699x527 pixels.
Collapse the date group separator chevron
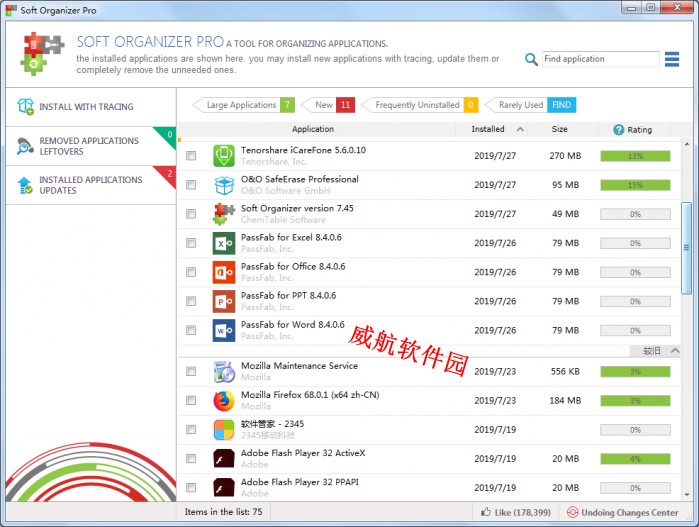675,351
